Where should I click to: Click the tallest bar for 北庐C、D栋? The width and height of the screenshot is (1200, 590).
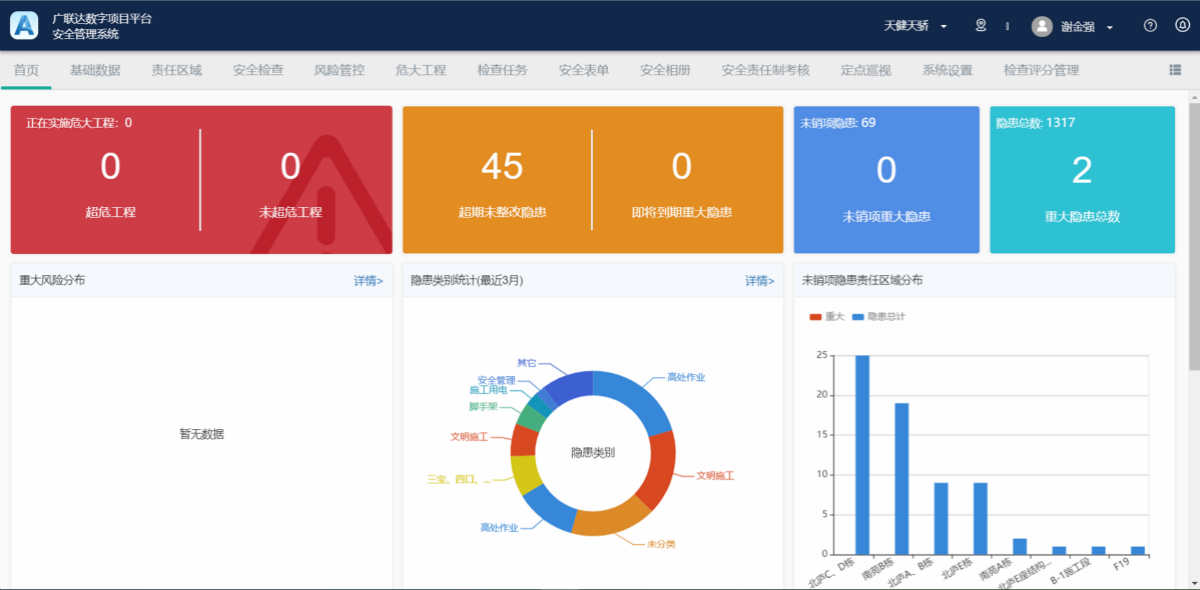[862, 454]
